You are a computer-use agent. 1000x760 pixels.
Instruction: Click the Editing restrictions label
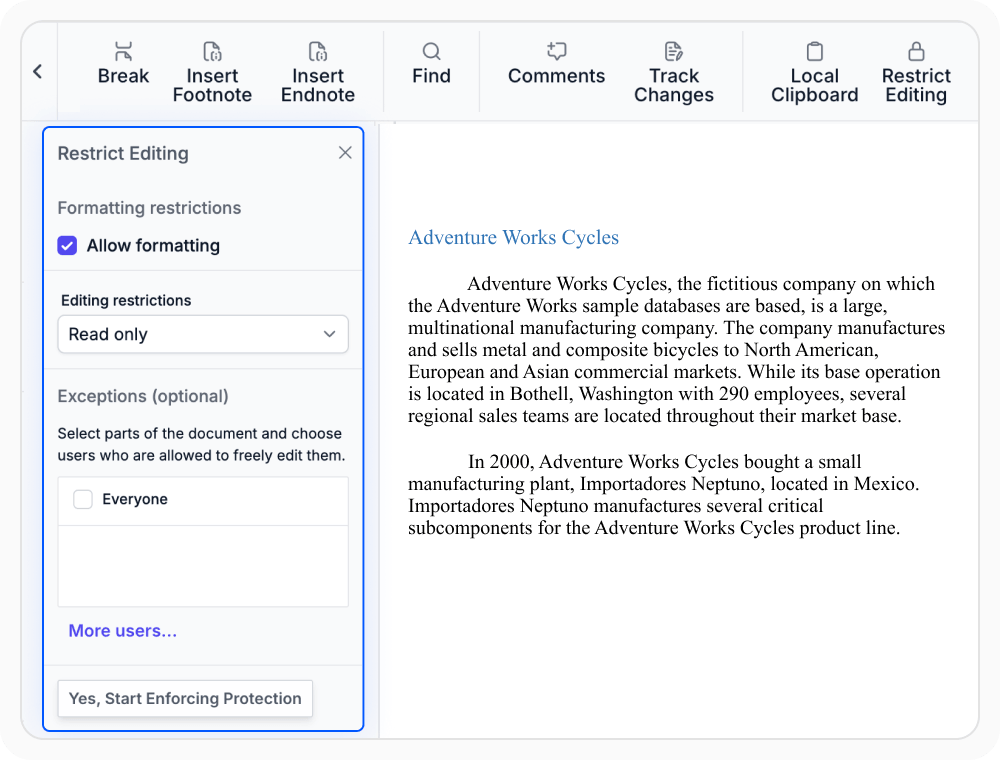pos(126,300)
